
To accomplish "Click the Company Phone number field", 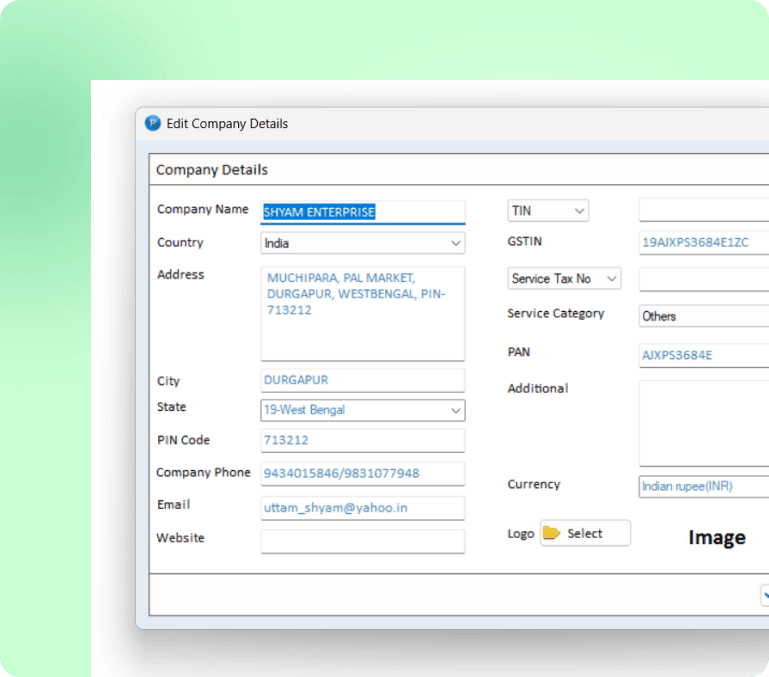I will click(x=362, y=473).
